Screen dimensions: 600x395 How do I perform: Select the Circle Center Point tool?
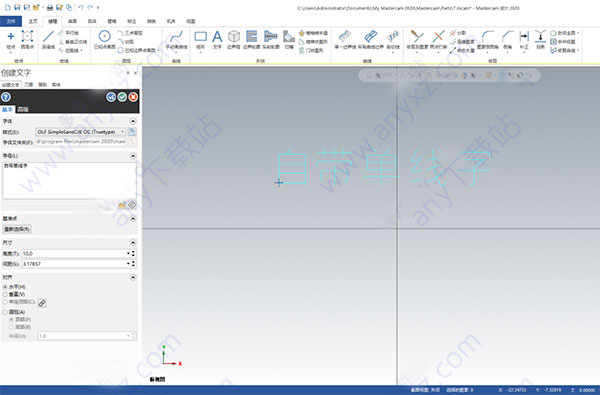[x=104, y=40]
